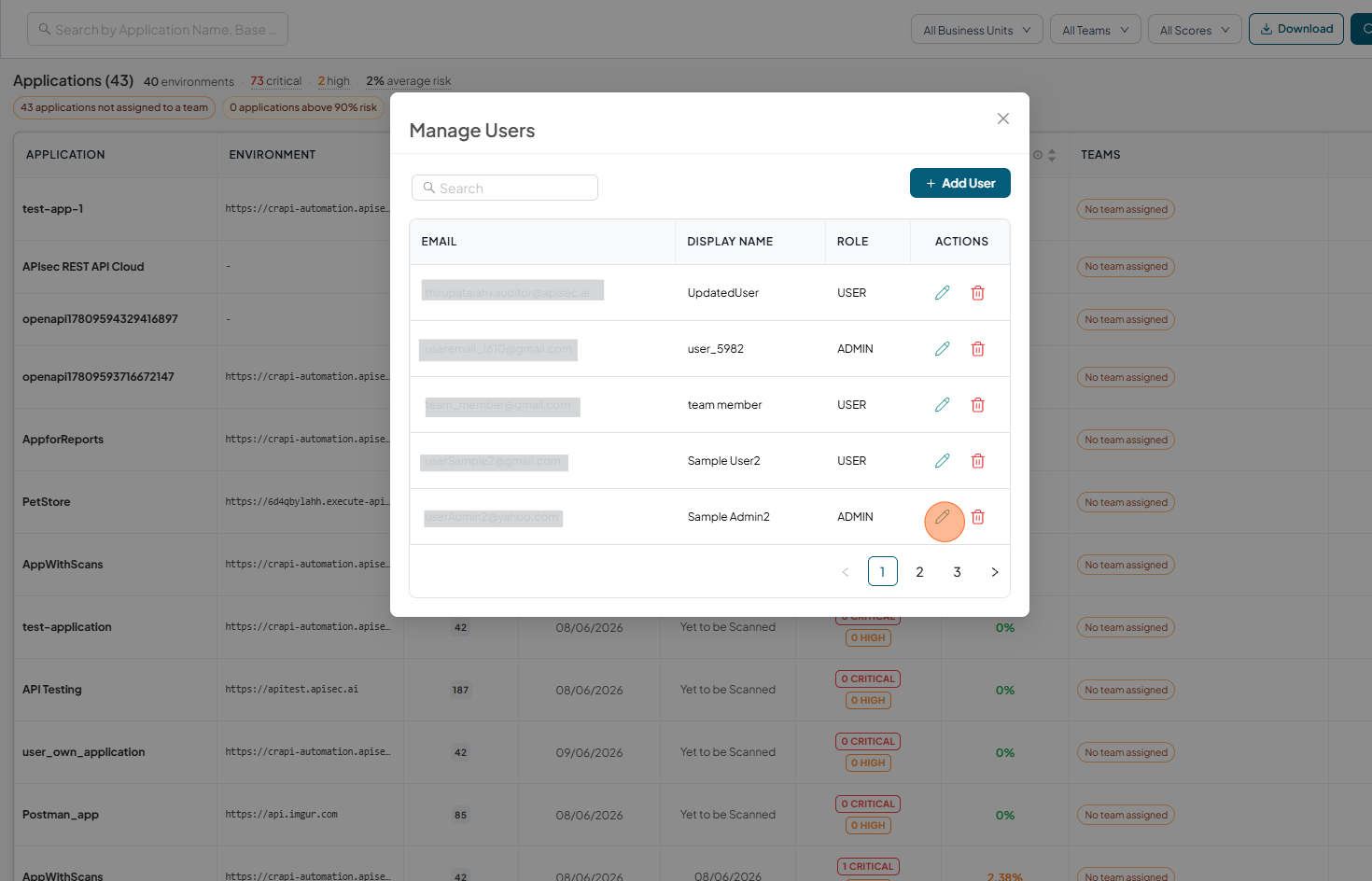Image resolution: width=1372 pixels, height=881 pixels.
Task: Go to page 2 of users
Action: (x=919, y=571)
